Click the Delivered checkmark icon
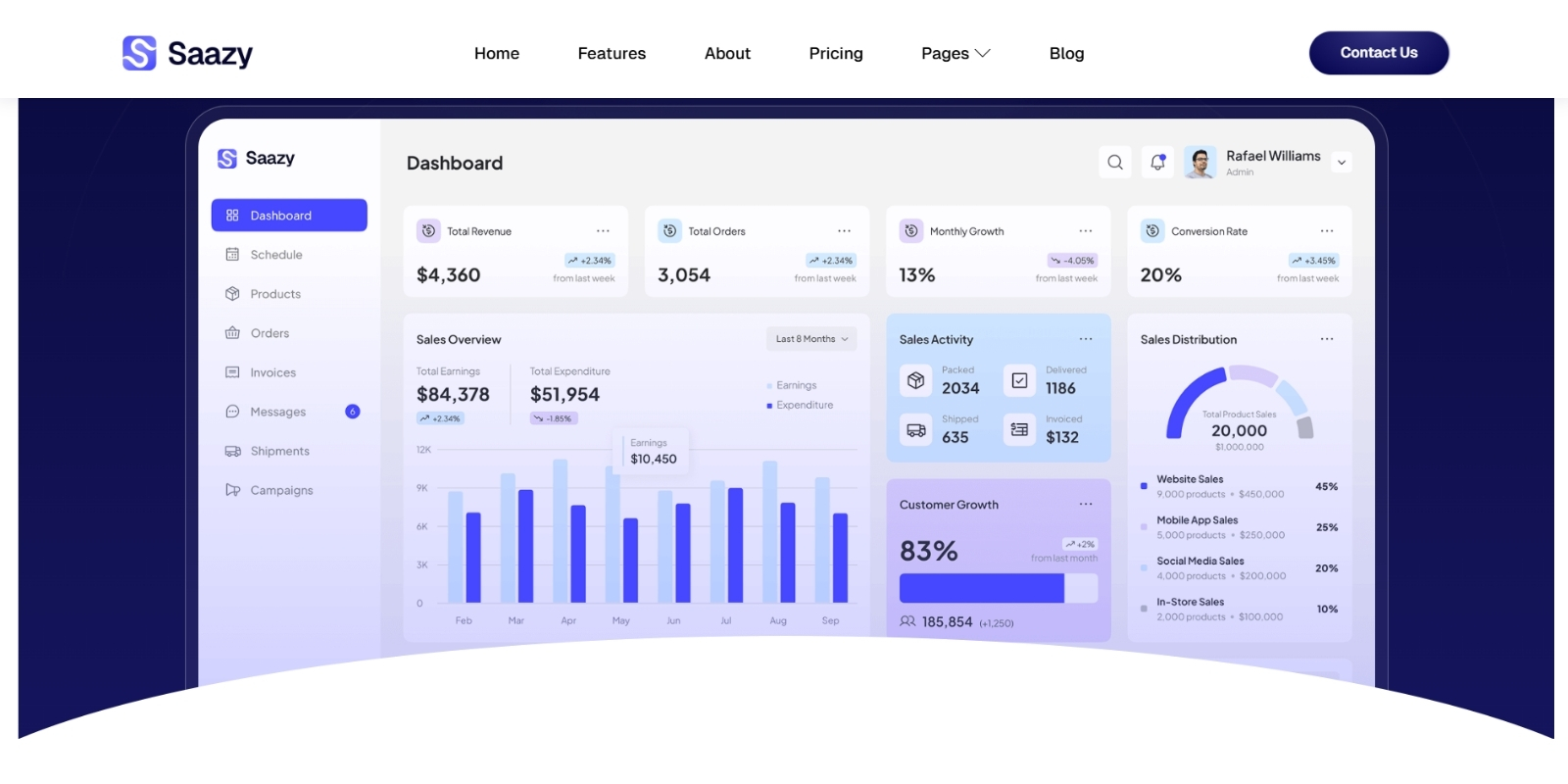 (1019, 380)
